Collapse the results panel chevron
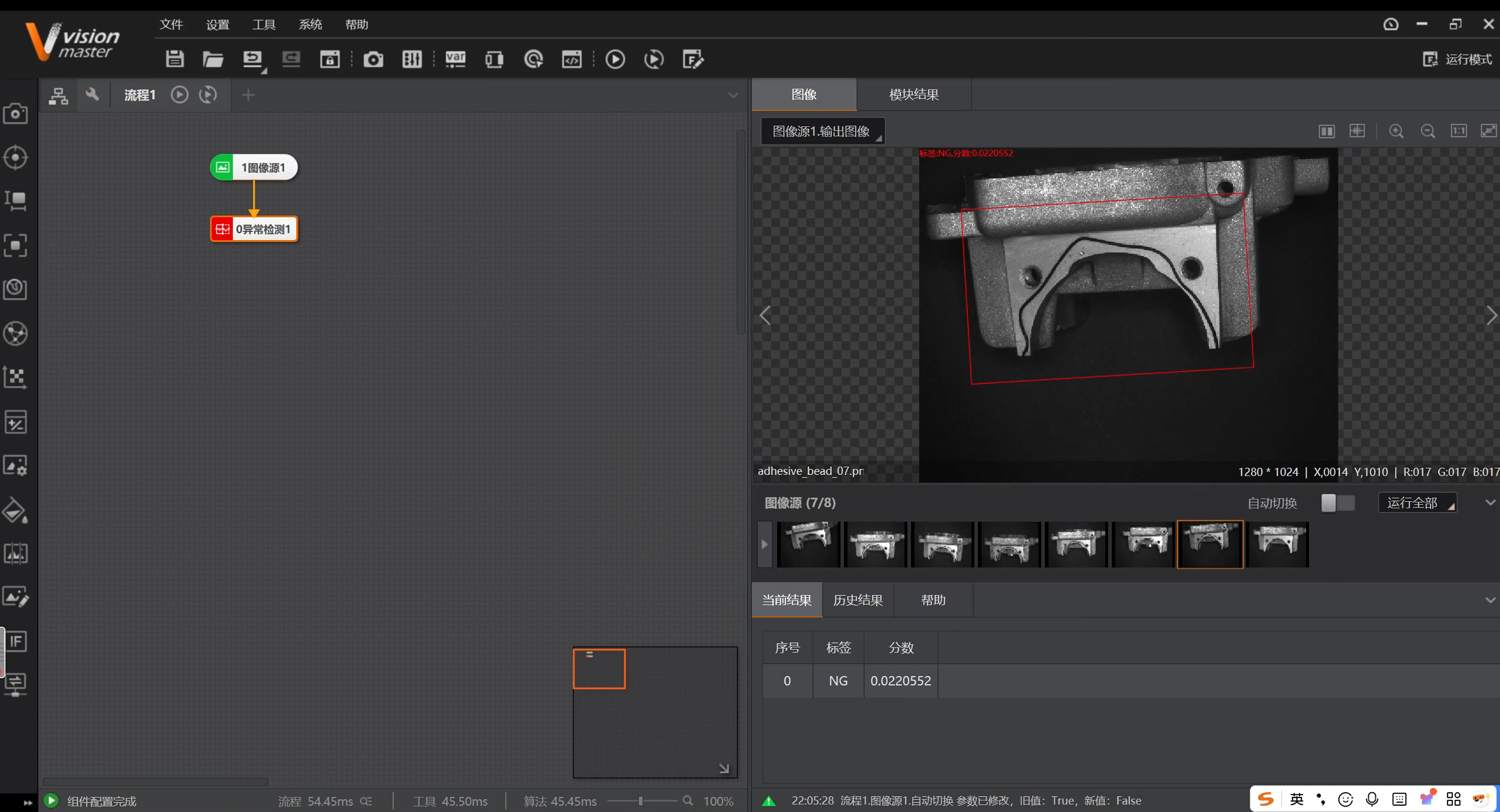 coord(1490,600)
